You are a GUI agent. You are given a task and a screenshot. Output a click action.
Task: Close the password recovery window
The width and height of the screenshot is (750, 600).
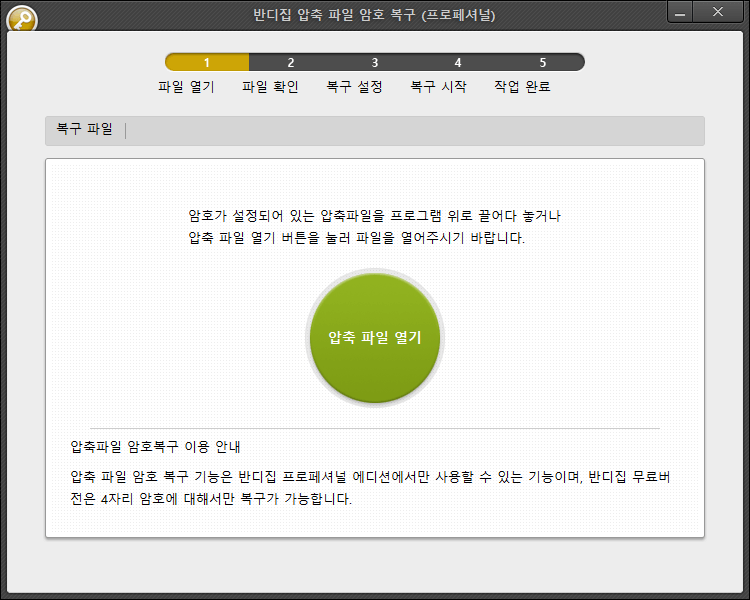tap(718, 12)
